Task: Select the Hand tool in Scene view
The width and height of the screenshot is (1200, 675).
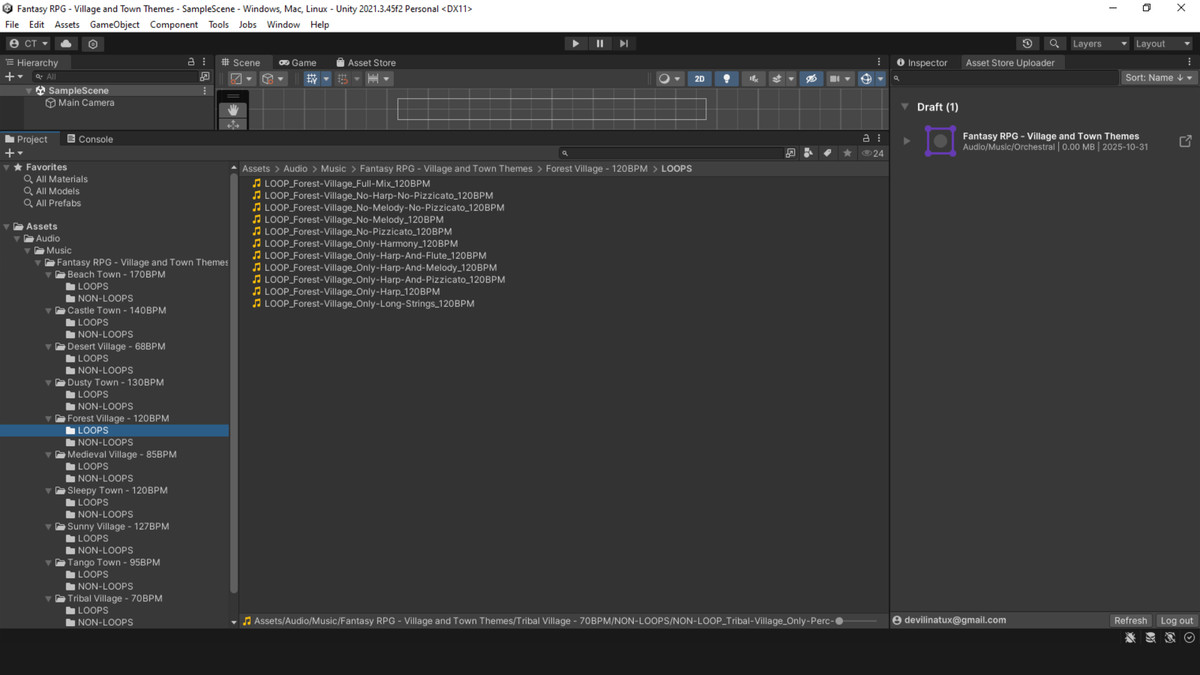Action: point(233,110)
